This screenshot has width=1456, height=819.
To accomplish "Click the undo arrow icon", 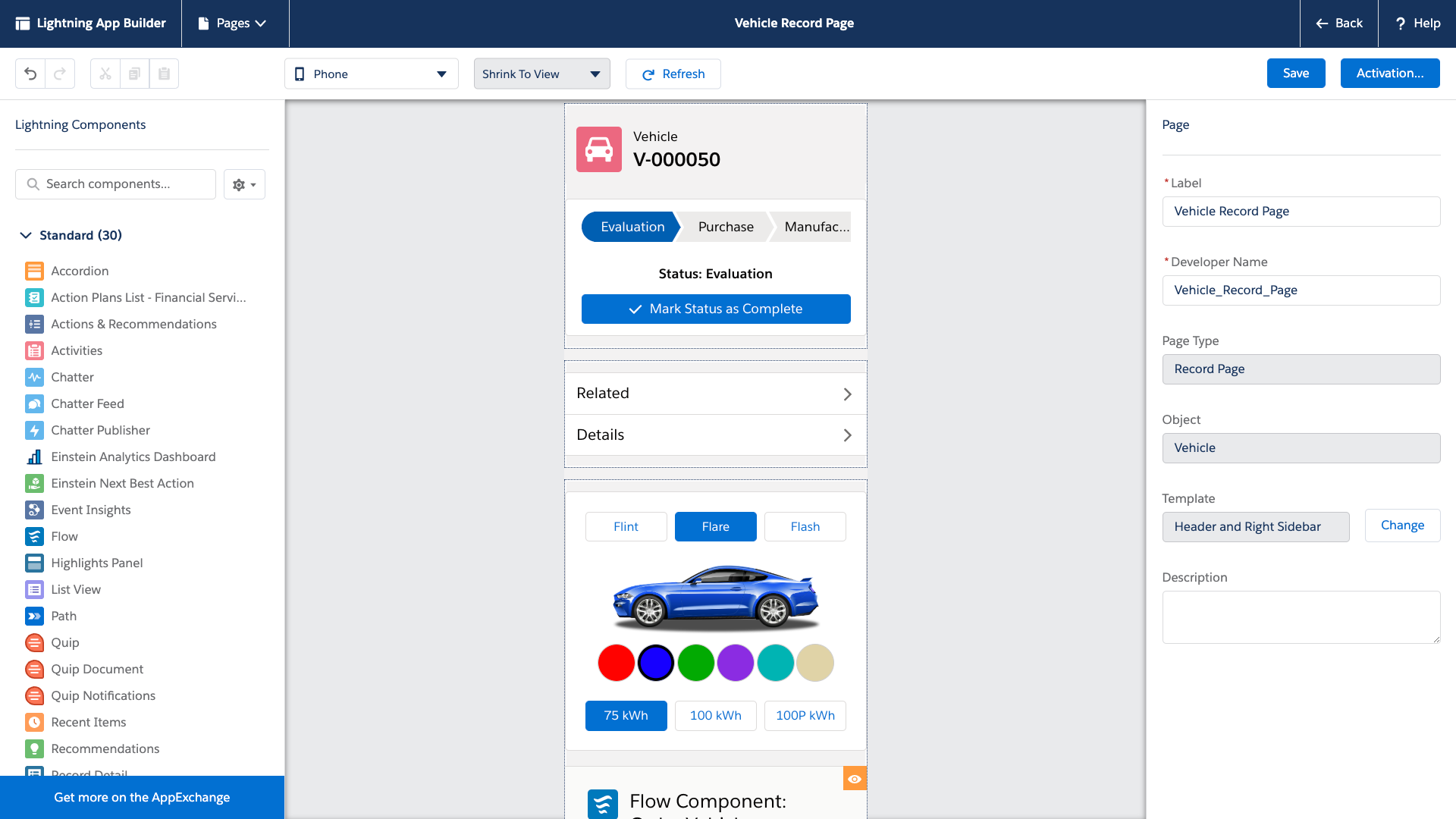I will [x=30, y=73].
